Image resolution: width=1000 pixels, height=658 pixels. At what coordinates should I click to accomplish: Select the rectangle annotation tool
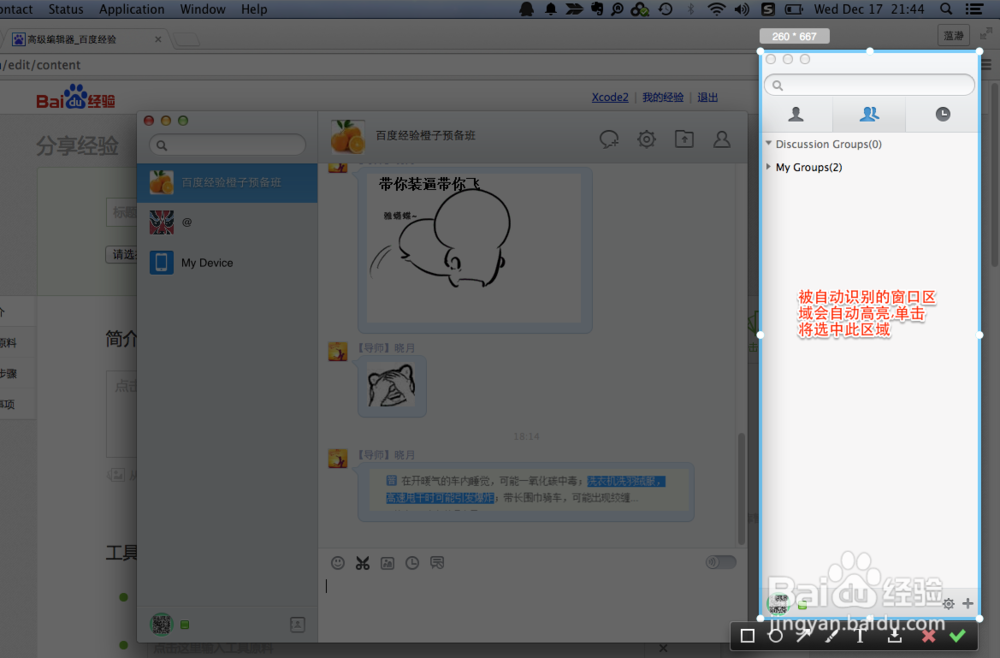click(x=747, y=636)
